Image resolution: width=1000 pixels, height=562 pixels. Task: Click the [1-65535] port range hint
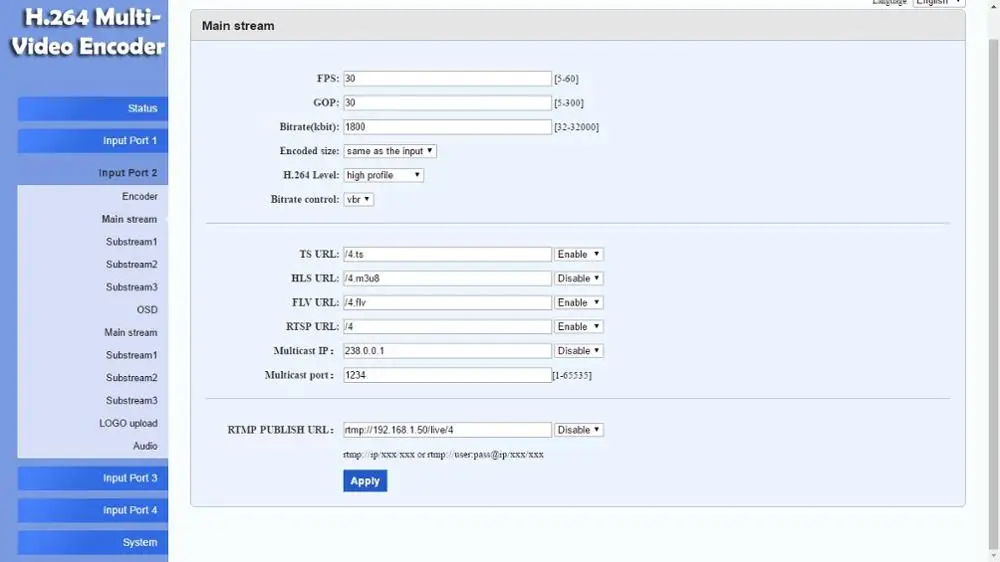572,376
